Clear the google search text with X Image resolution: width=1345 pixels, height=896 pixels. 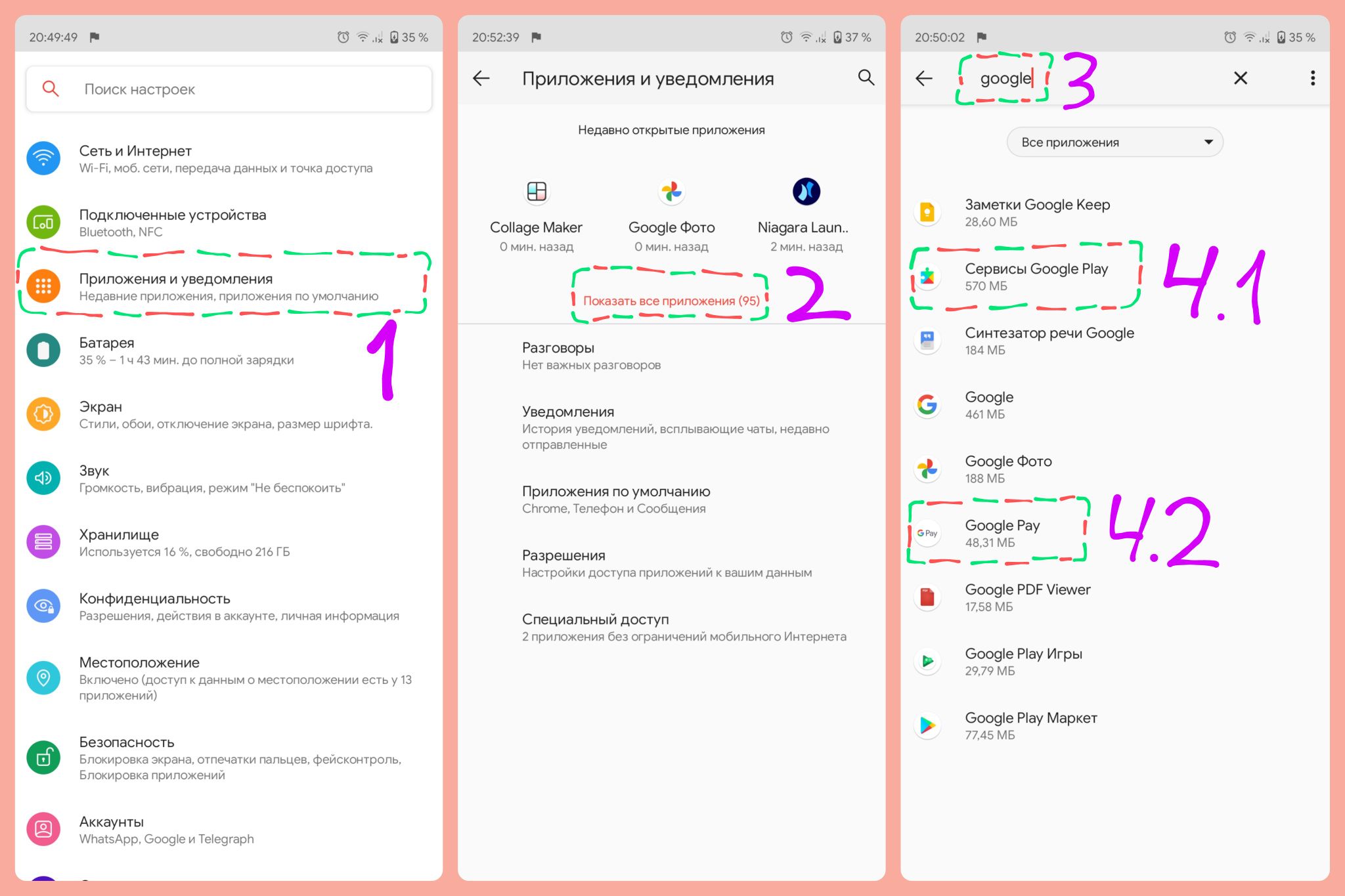click(1240, 78)
